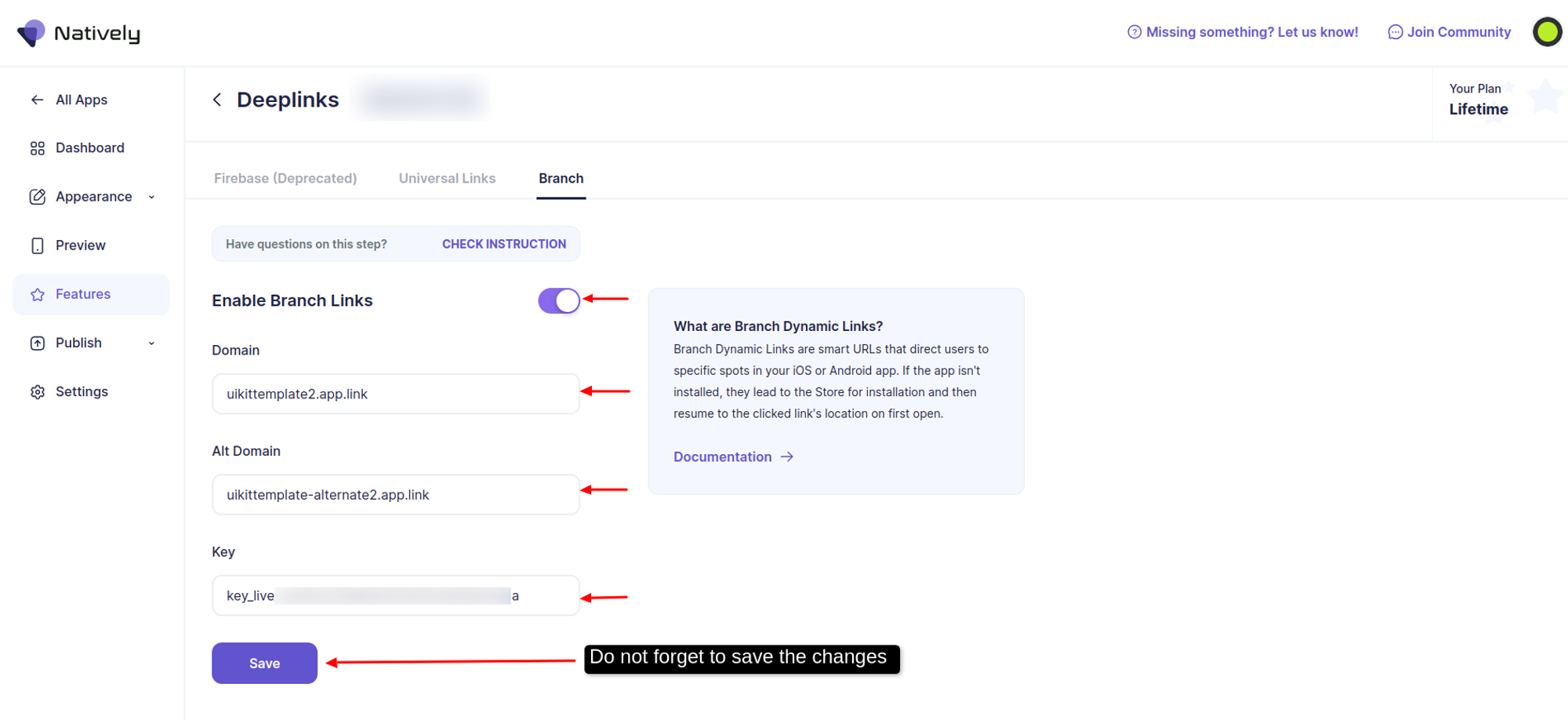Click the All Apps left arrow icon

37,100
